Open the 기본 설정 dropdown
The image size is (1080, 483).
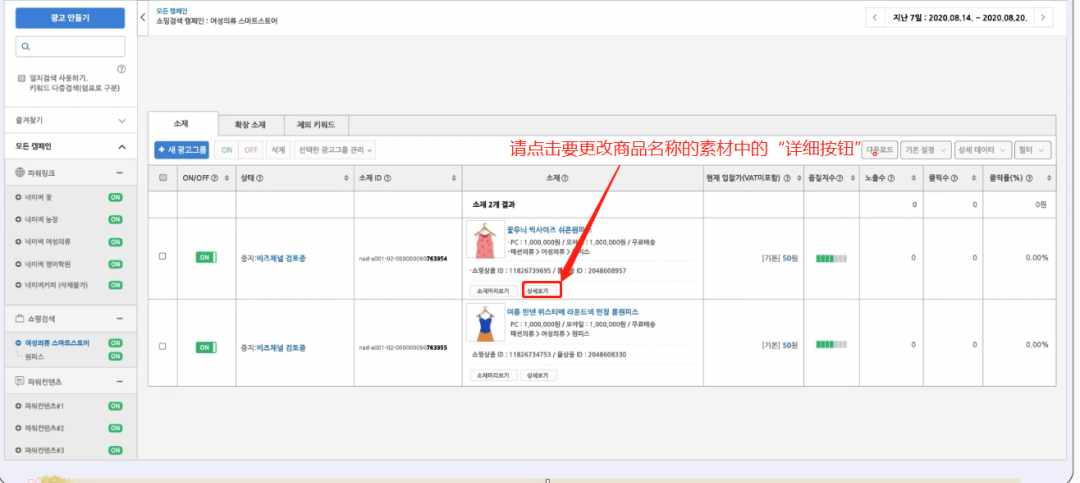(x=926, y=150)
